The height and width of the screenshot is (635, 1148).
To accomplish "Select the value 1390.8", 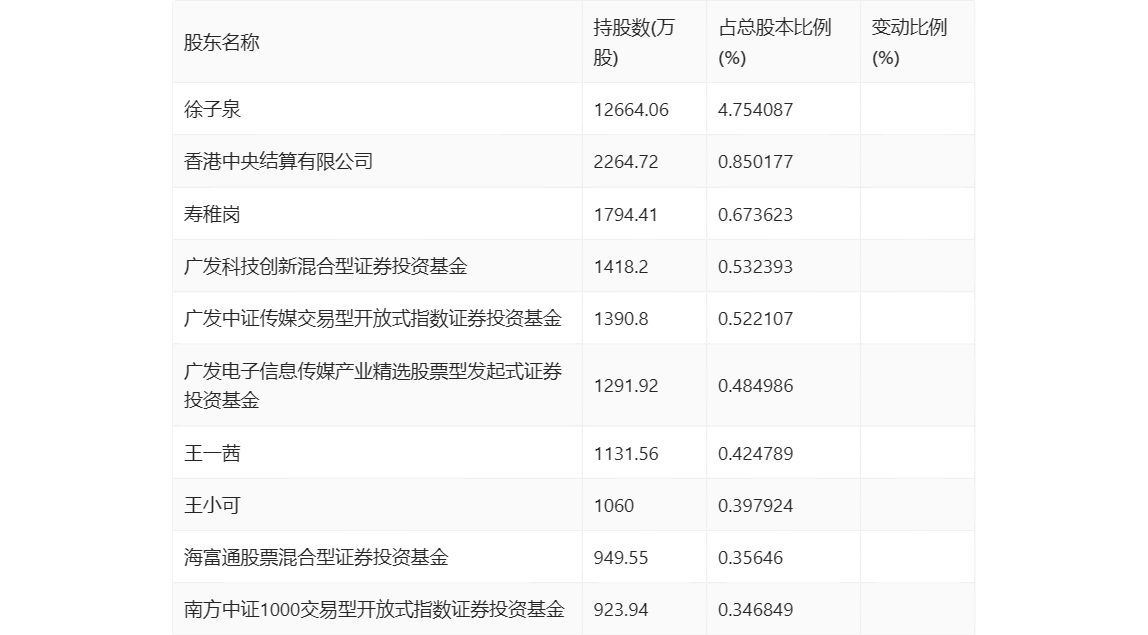I will click(x=621, y=319).
